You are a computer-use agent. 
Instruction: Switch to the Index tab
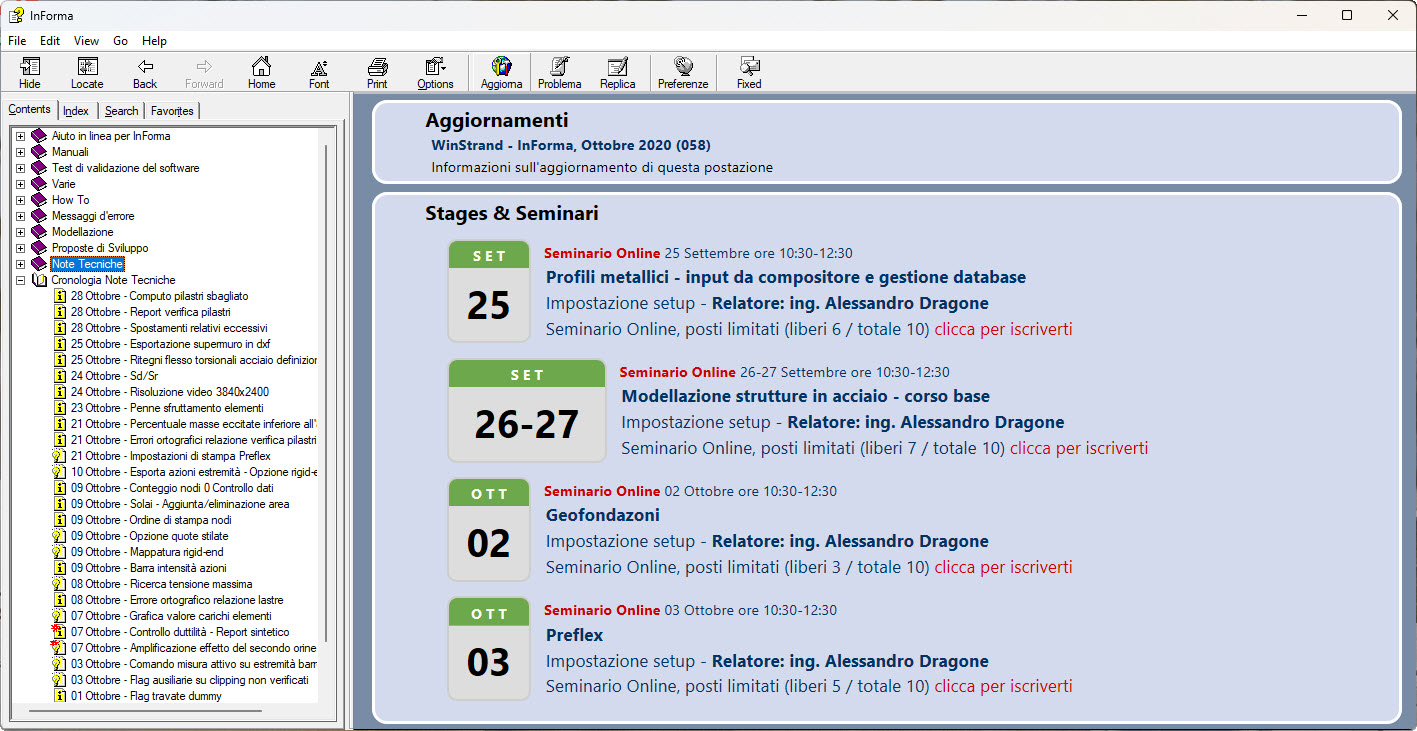(x=76, y=111)
